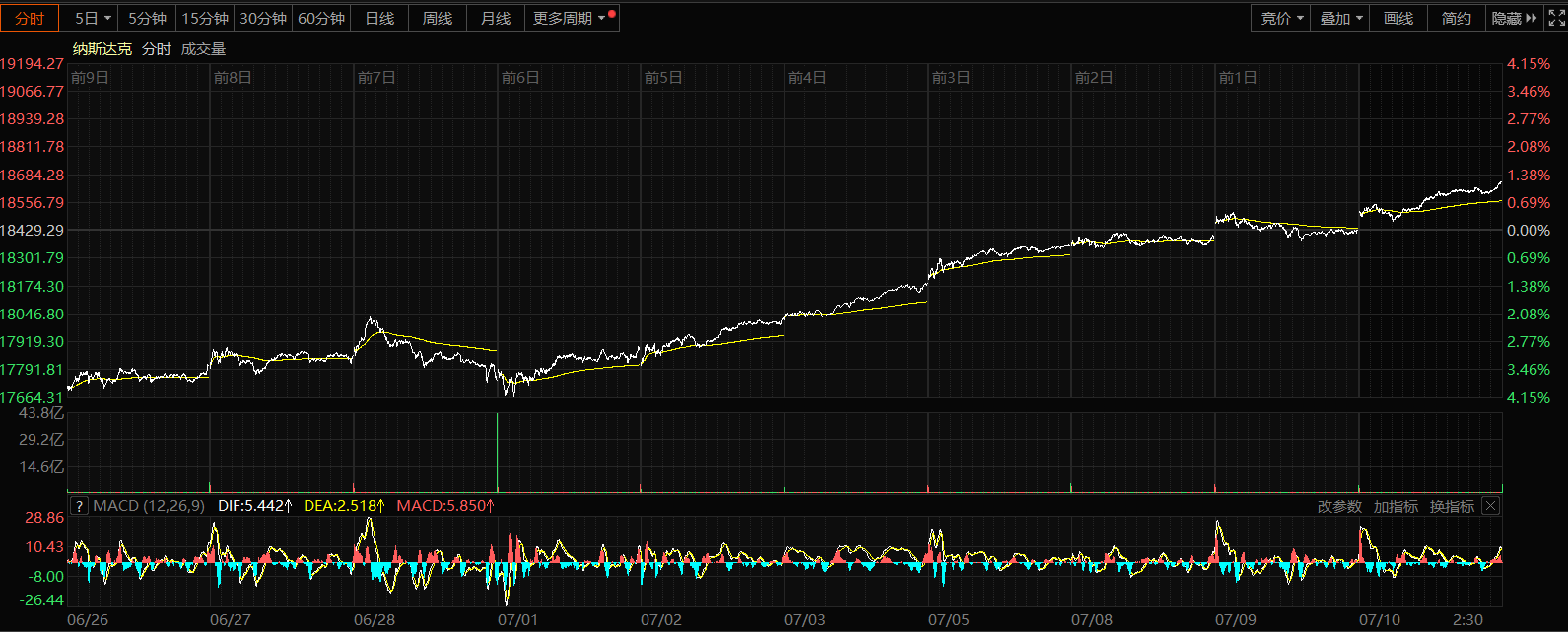Click the 前2日 day marker
The image size is (1568, 632).
(x=1094, y=78)
